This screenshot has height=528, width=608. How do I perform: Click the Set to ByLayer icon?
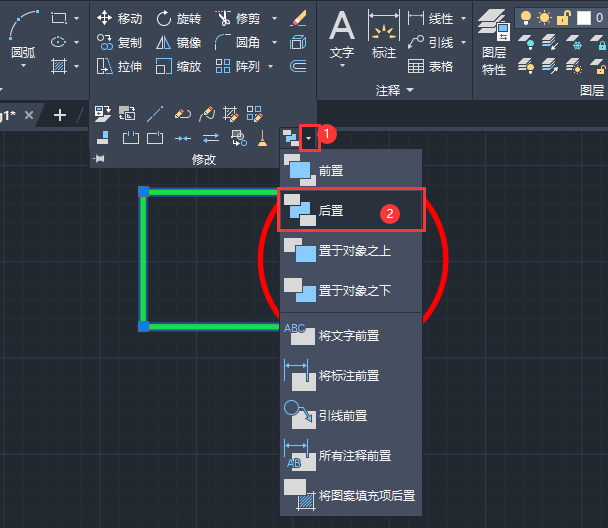tap(102, 114)
